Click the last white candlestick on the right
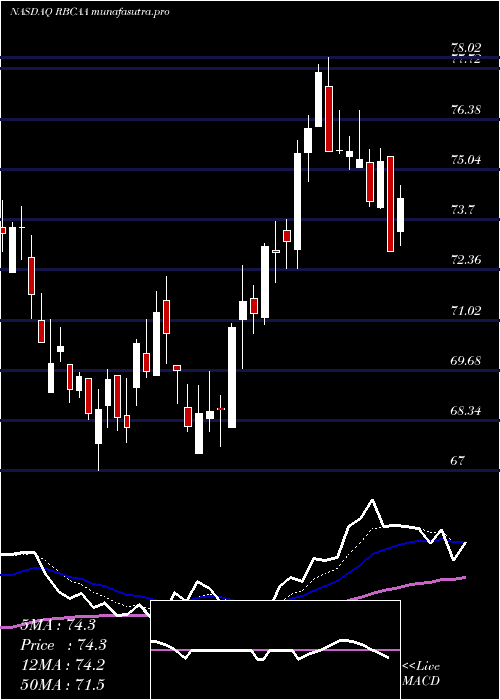The height and width of the screenshot is (700, 500). (400, 215)
